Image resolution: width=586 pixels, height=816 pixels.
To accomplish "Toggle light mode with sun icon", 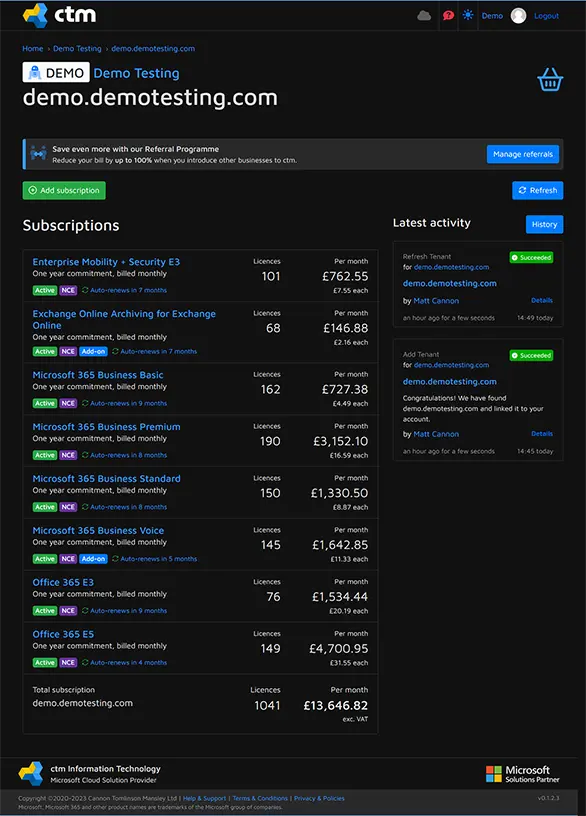I will click(x=468, y=15).
